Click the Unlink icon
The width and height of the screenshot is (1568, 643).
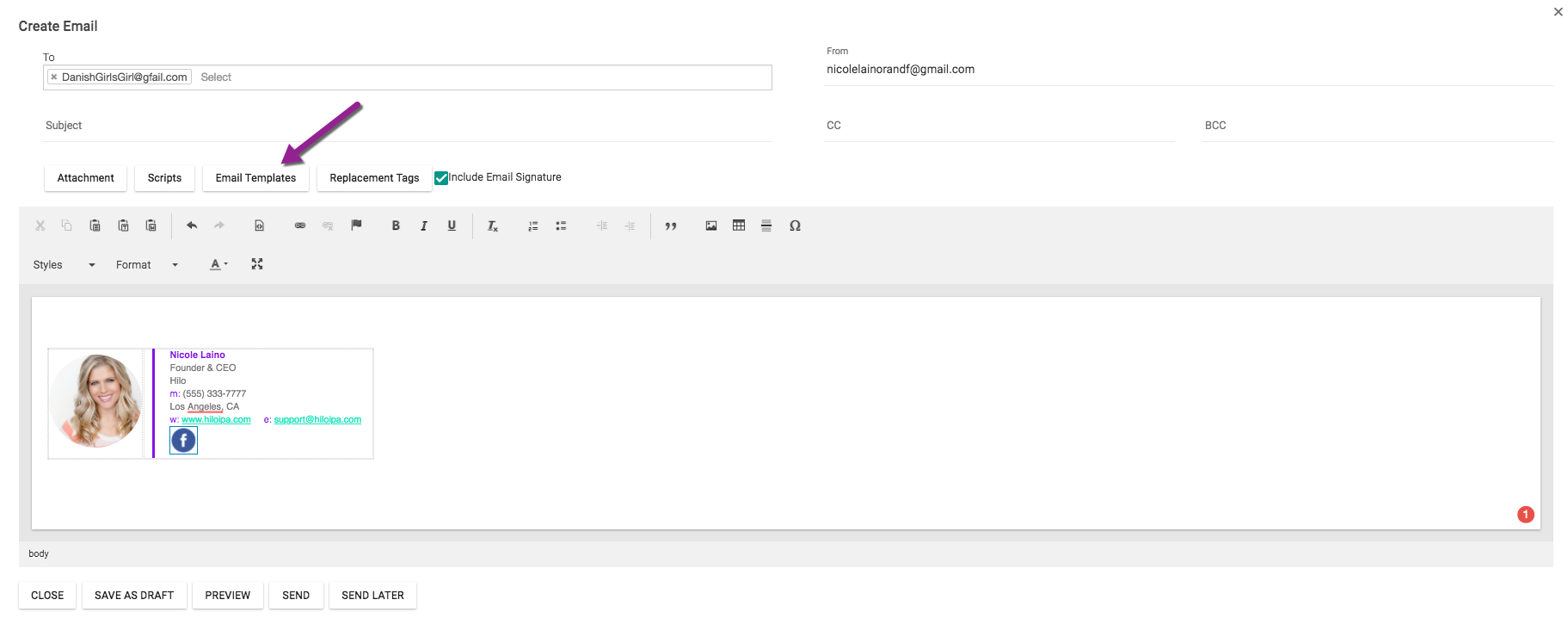(328, 226)
